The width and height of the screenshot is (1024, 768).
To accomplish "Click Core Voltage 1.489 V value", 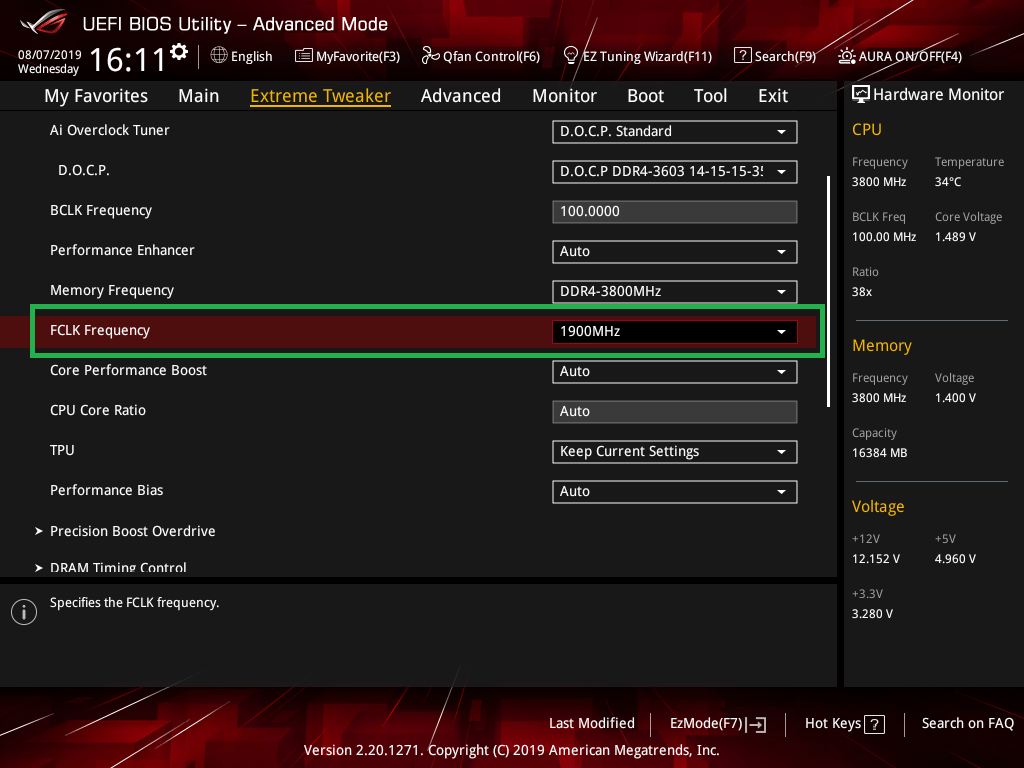I will coord(955,236).
